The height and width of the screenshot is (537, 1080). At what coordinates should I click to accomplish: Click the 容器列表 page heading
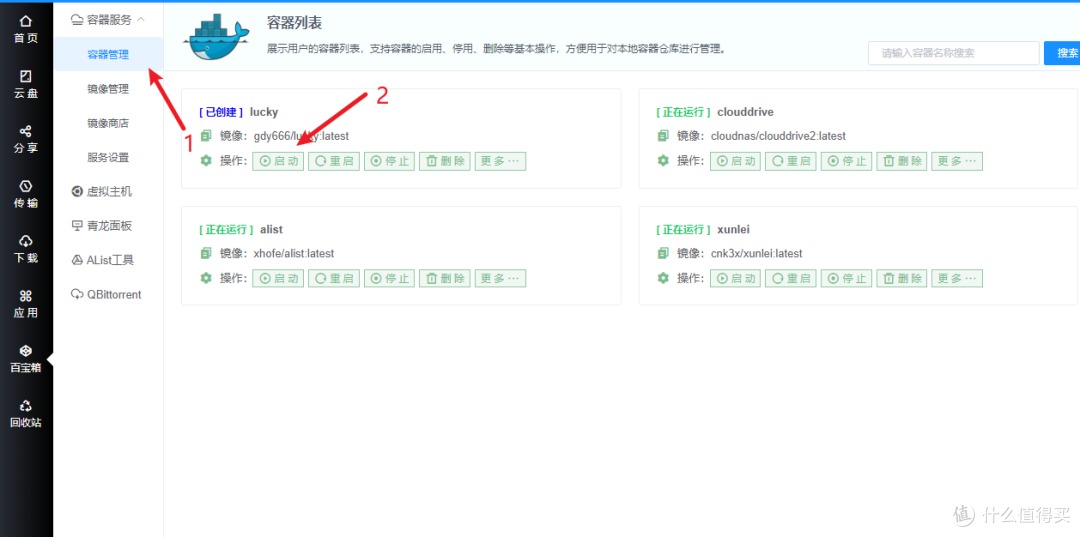click(x=295, y=23)
